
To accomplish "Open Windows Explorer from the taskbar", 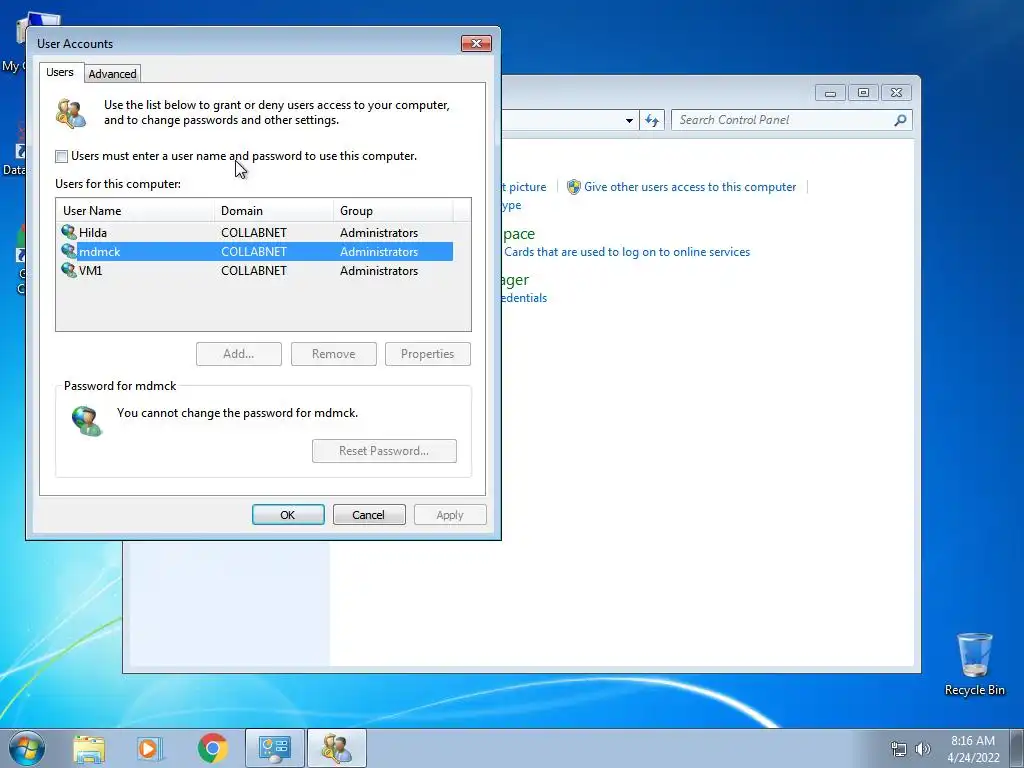I will click(x=89, y=748).
